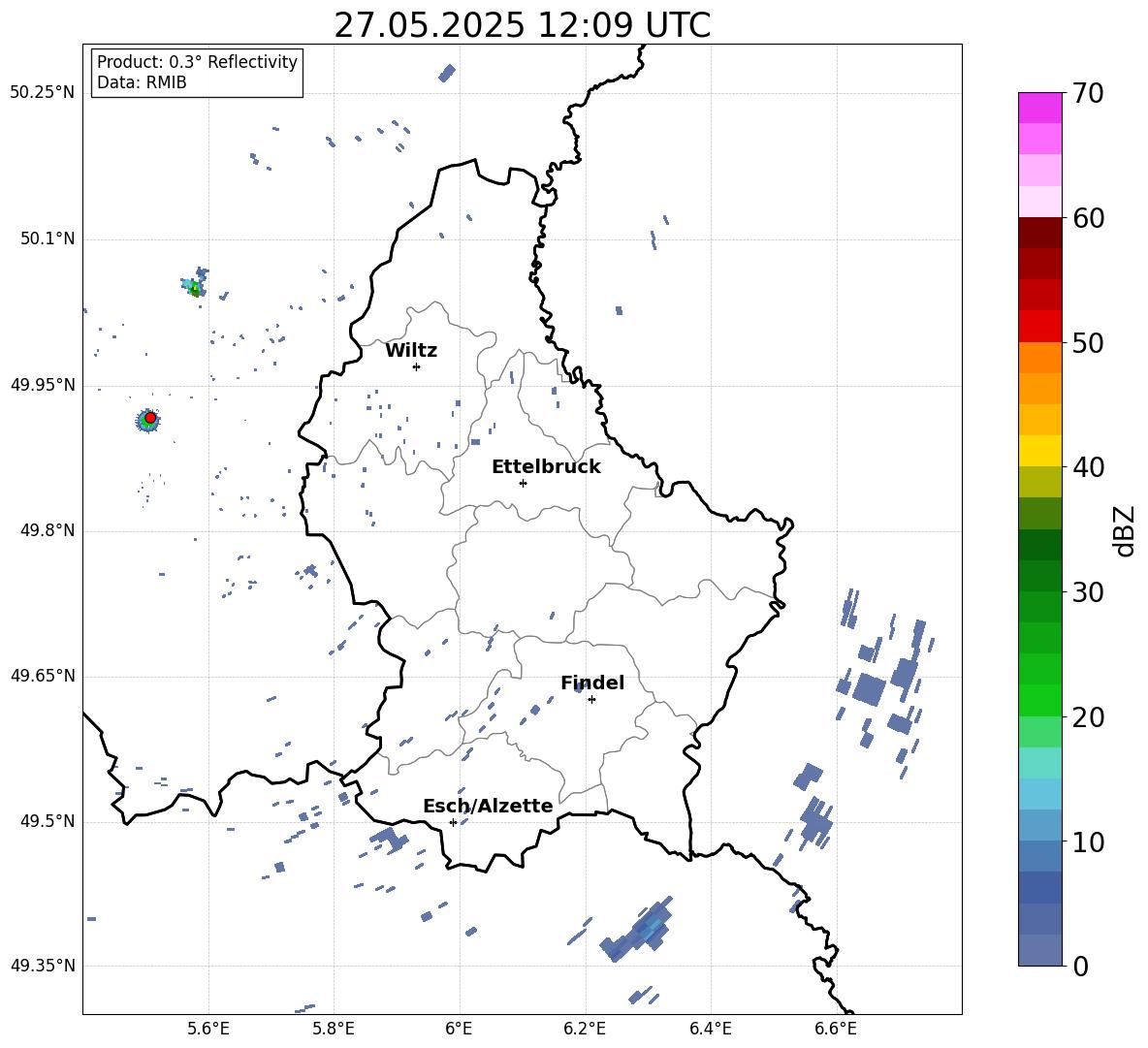
Task: Click the colorbar tick label 30
Action: [x=1089, y=592]
